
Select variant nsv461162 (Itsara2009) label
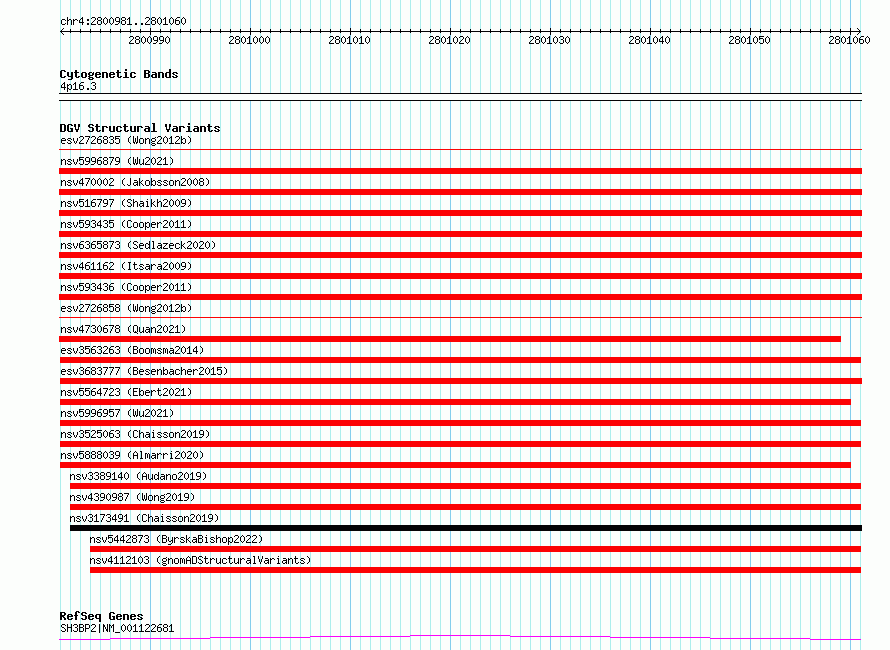point(126,266)
